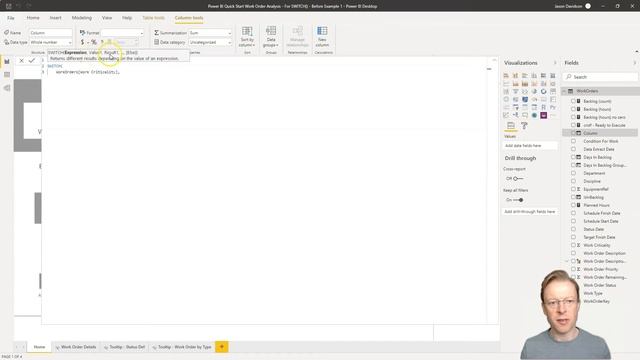The width and height of the screenshot is (640, 360).
Task: Open the Home ribbon tab
Action: point(33,18)
